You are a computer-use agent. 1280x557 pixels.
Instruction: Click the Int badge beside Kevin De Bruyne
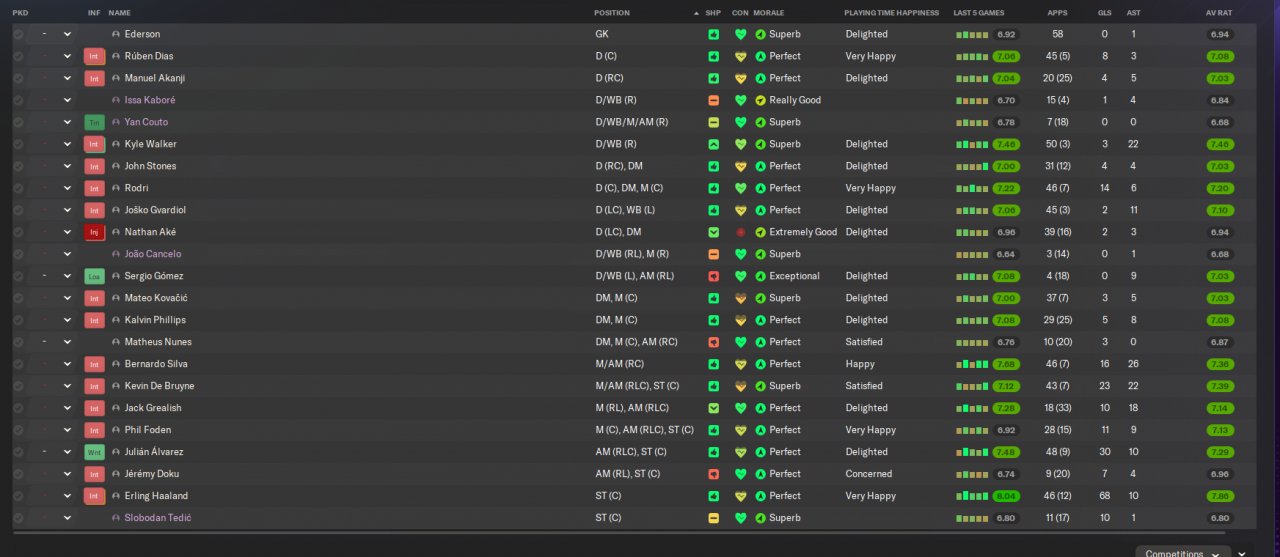(94, 386)
